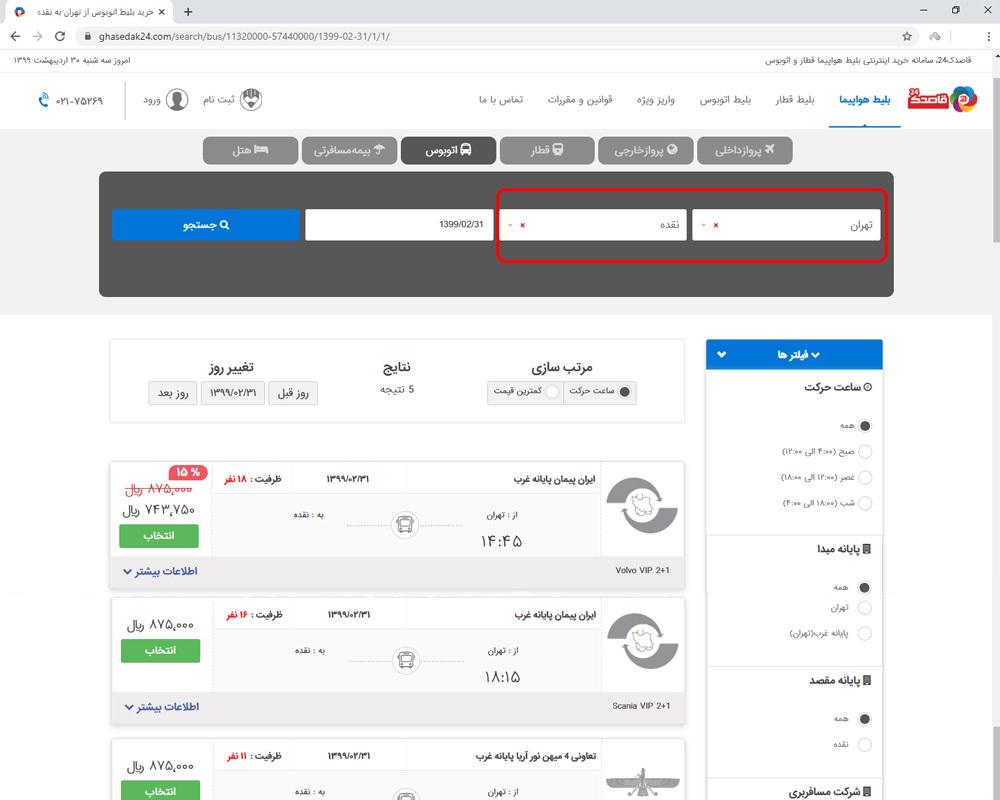Click the phone support icon
The height and width of the screenshot is (800, 1000).
pyautogui.click(x=44, y=100)
